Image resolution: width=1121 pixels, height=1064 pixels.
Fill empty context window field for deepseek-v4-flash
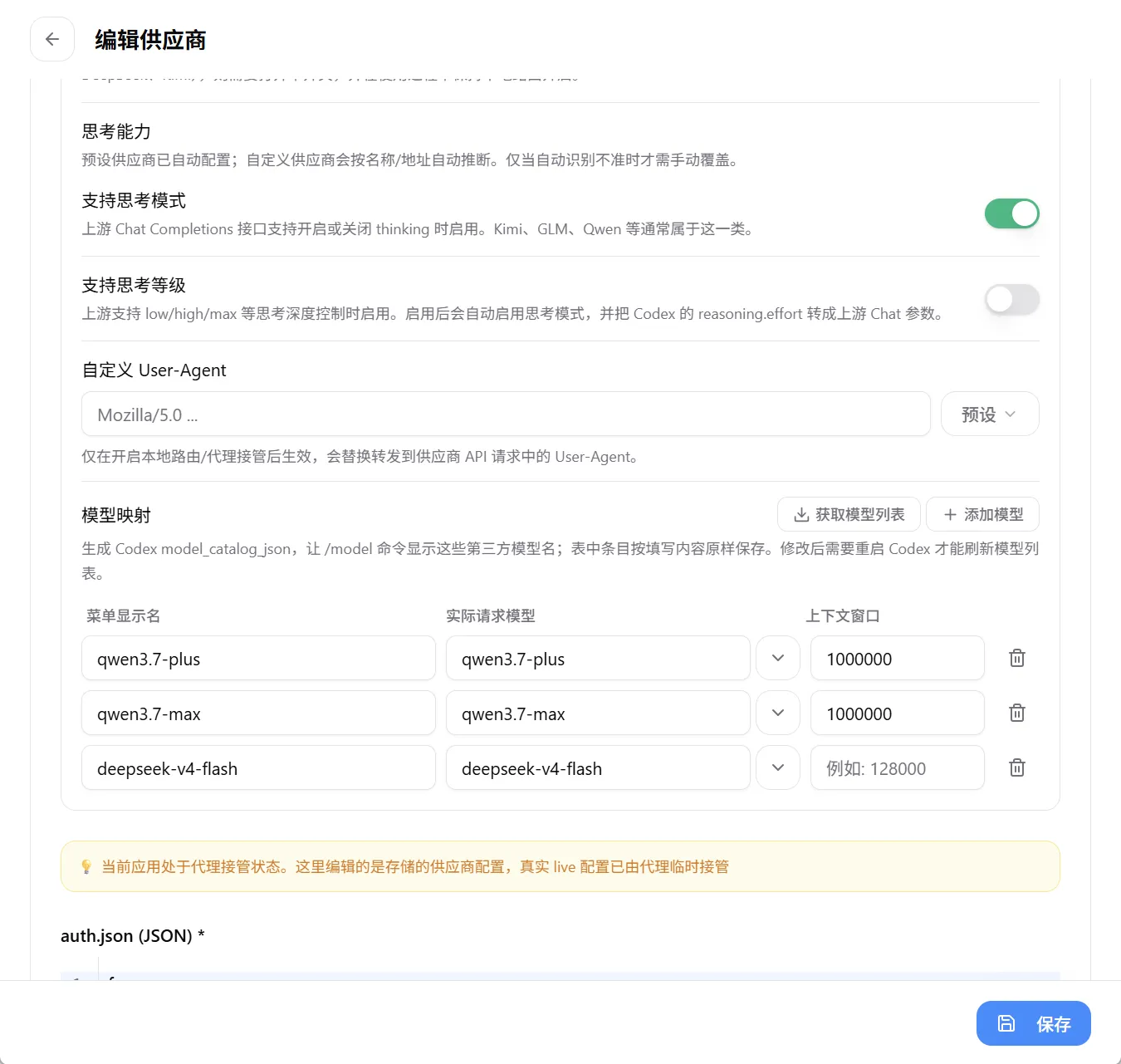[x=898, y=768]
